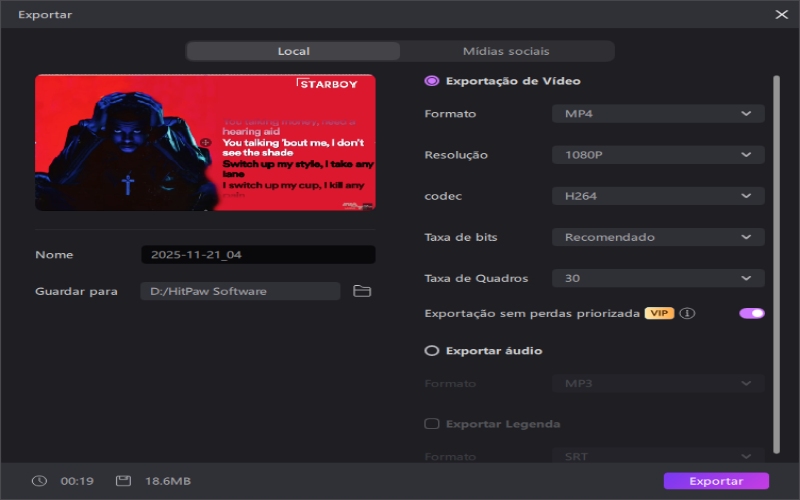
Task: Open the subtitle Formato SRT dropdown
Action: click(658, 456)
